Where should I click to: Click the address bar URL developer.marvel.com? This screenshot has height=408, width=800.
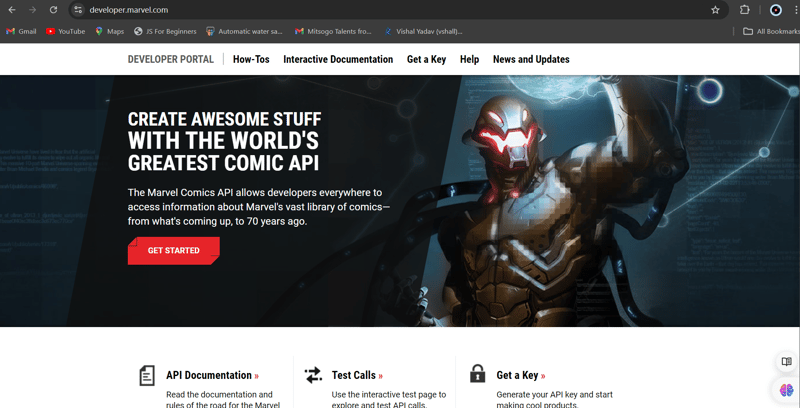point(128,10)
